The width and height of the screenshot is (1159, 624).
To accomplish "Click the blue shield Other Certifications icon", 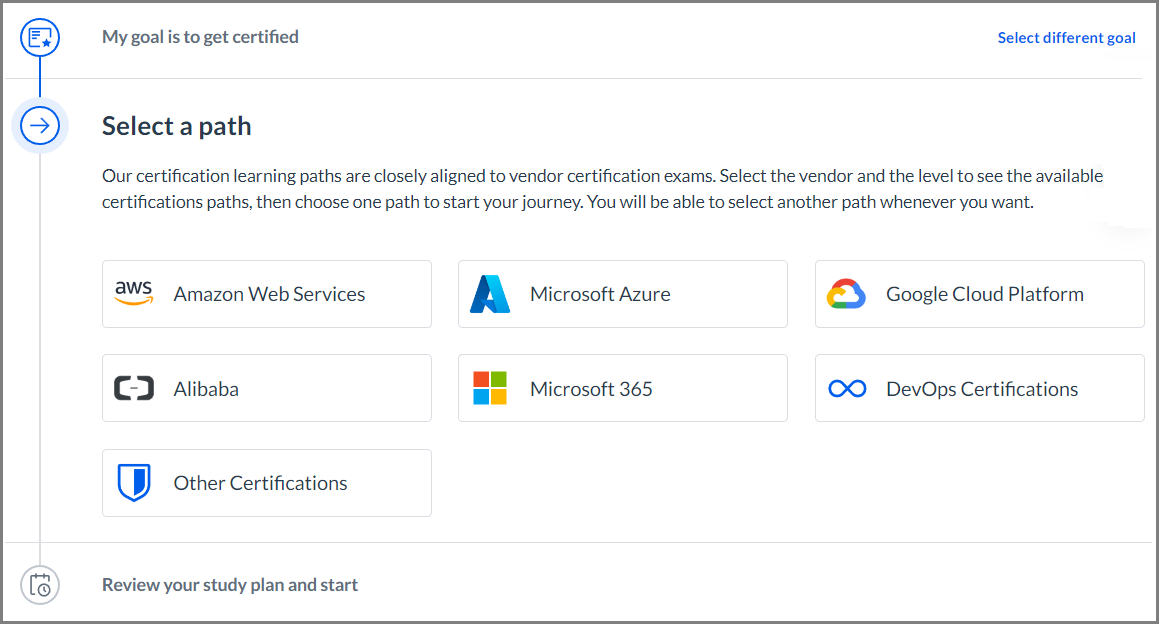I will [134, 483].
